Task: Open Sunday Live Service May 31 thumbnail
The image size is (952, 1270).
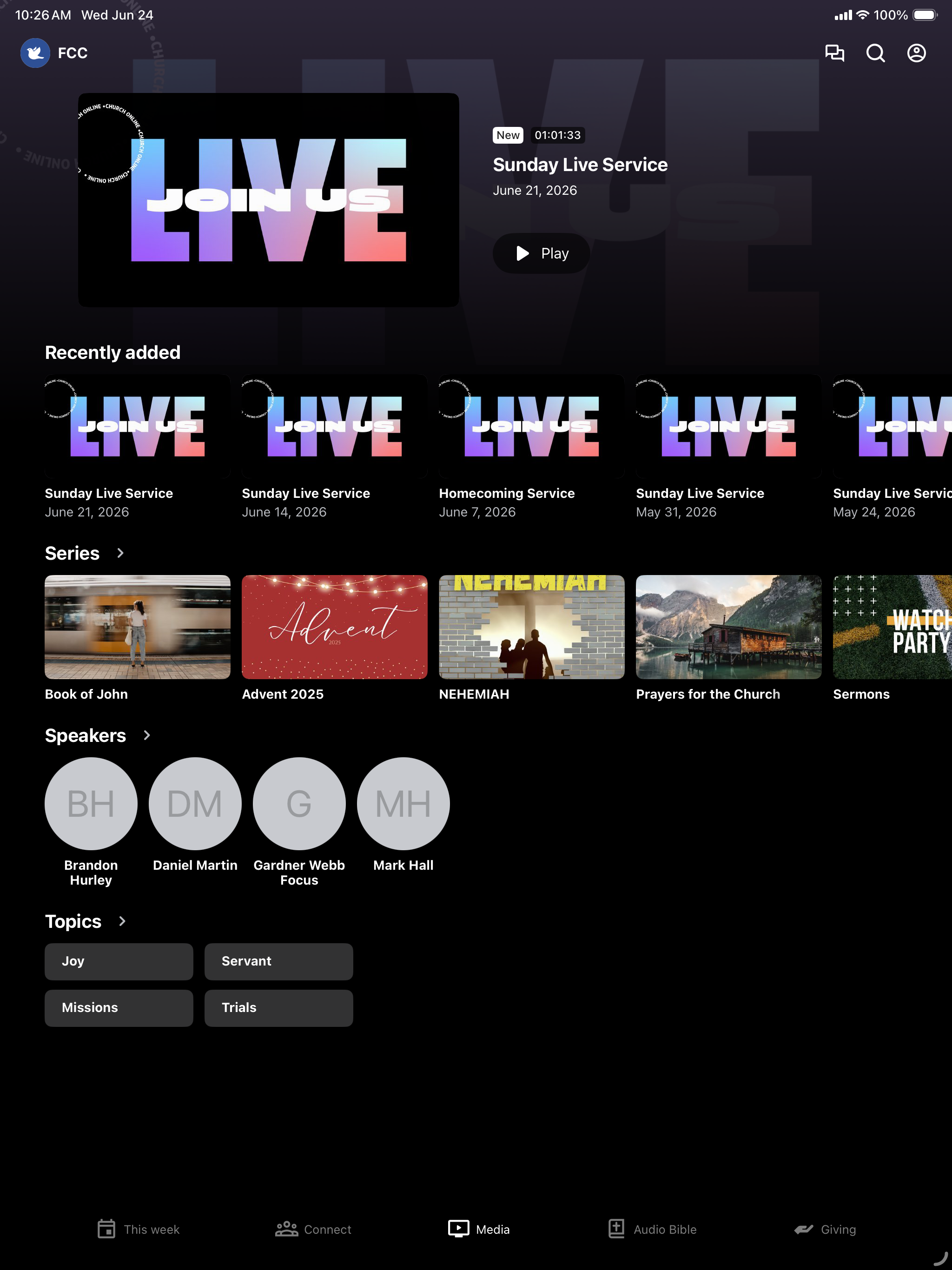Action: 728,426
